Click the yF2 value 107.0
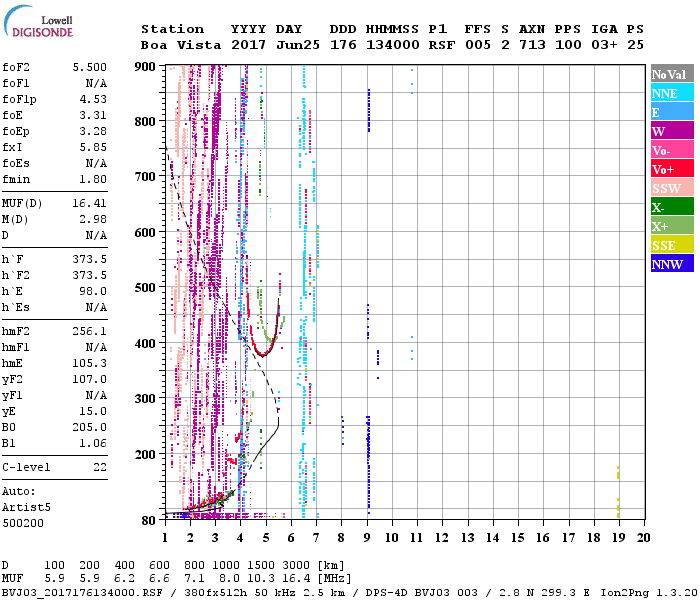The image size is (700, 600). tap(90, 379)
